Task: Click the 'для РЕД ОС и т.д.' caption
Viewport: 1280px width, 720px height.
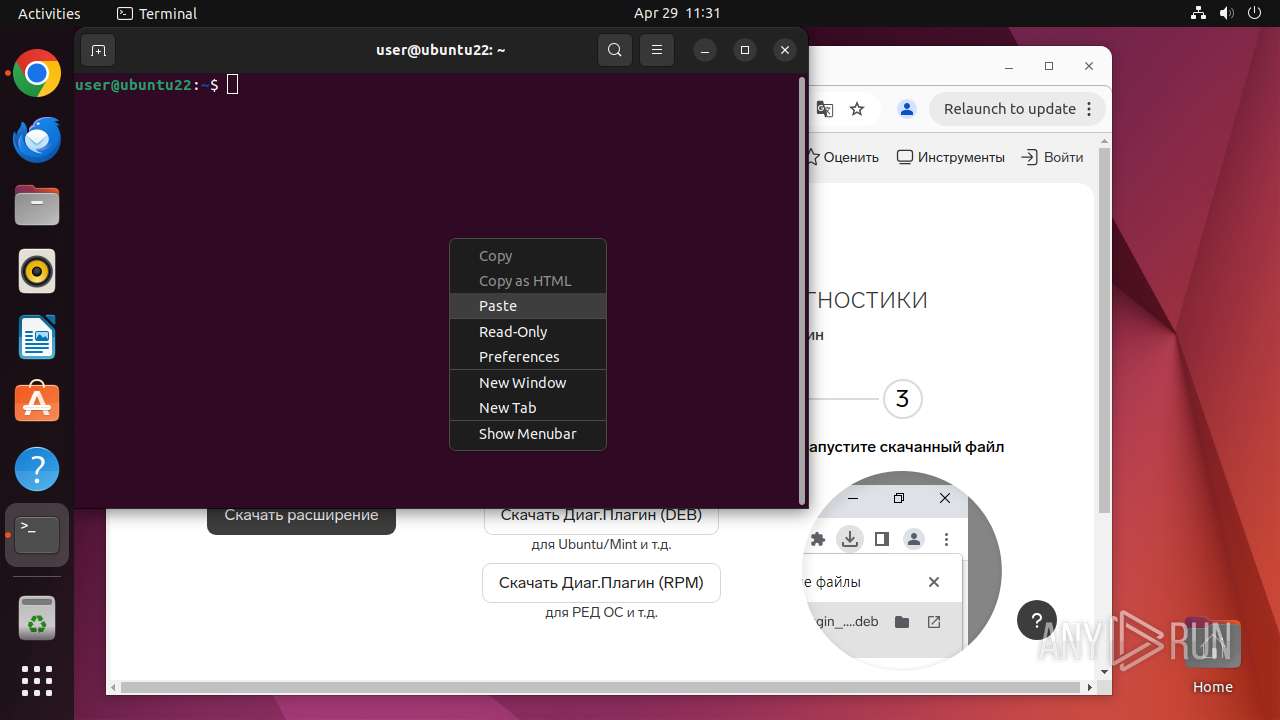Action: pos(601,612)
